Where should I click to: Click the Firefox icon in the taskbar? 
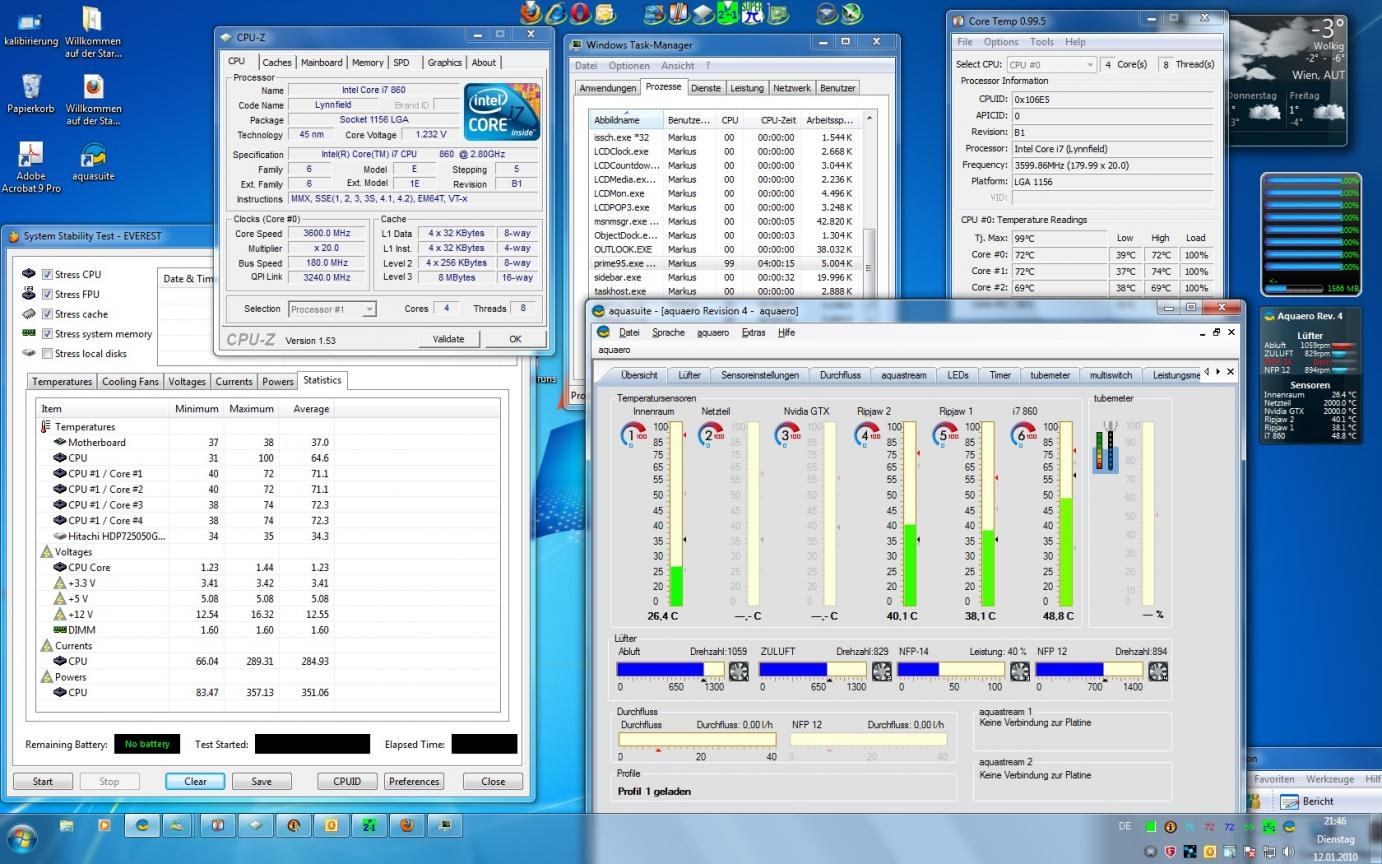pos(407,825)
